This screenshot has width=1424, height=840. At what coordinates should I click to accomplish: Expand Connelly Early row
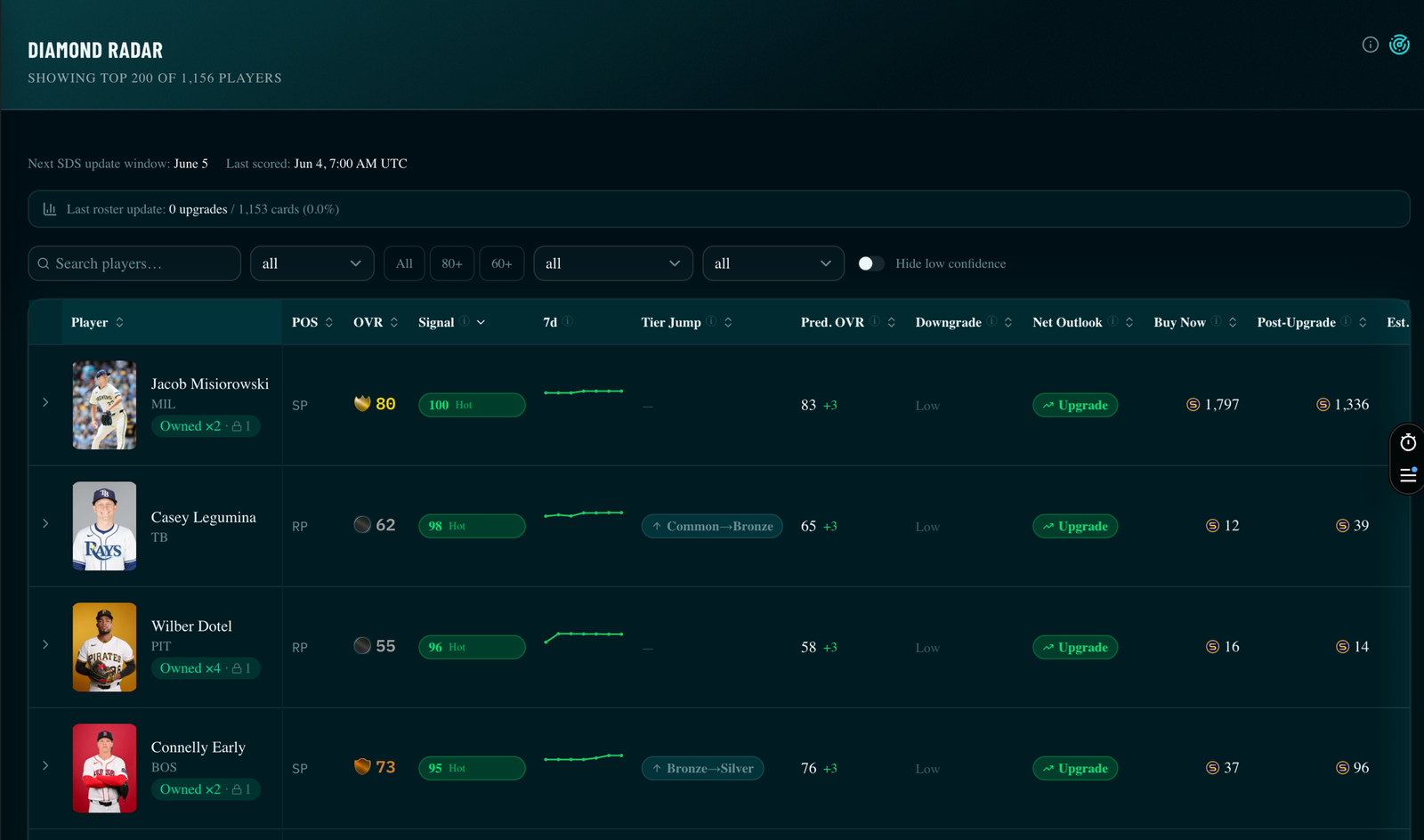click(x=45, y=765)
